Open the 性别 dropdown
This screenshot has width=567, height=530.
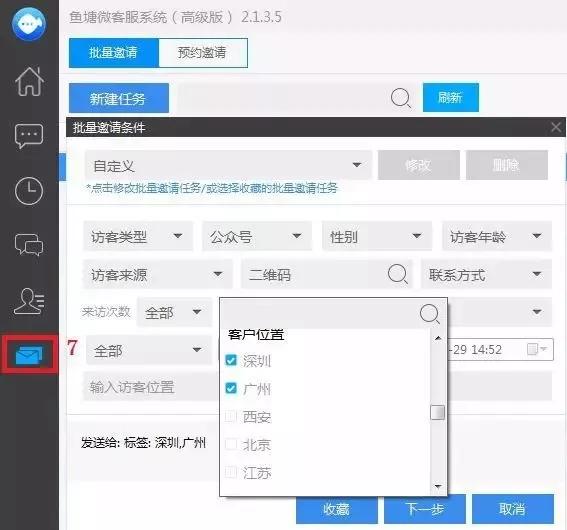pyautogui.click(x=377, y=236)
